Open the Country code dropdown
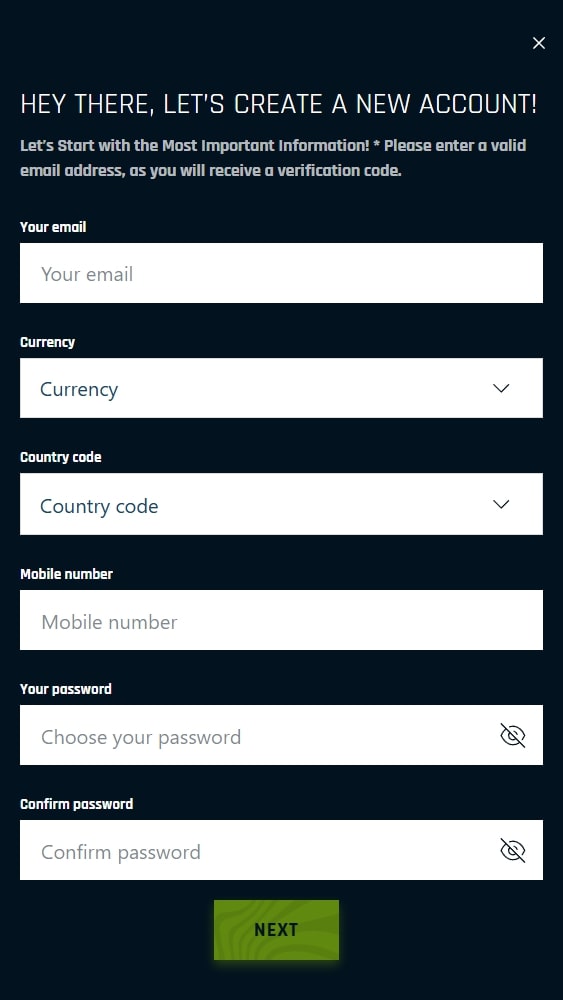The image size is (563, 1000). pyautogui.click(x=281, y=504)
